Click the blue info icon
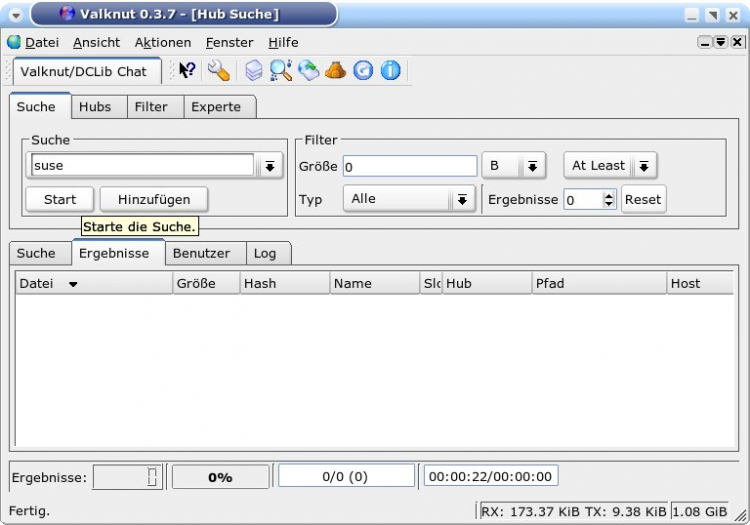 (x=390, y=71)
